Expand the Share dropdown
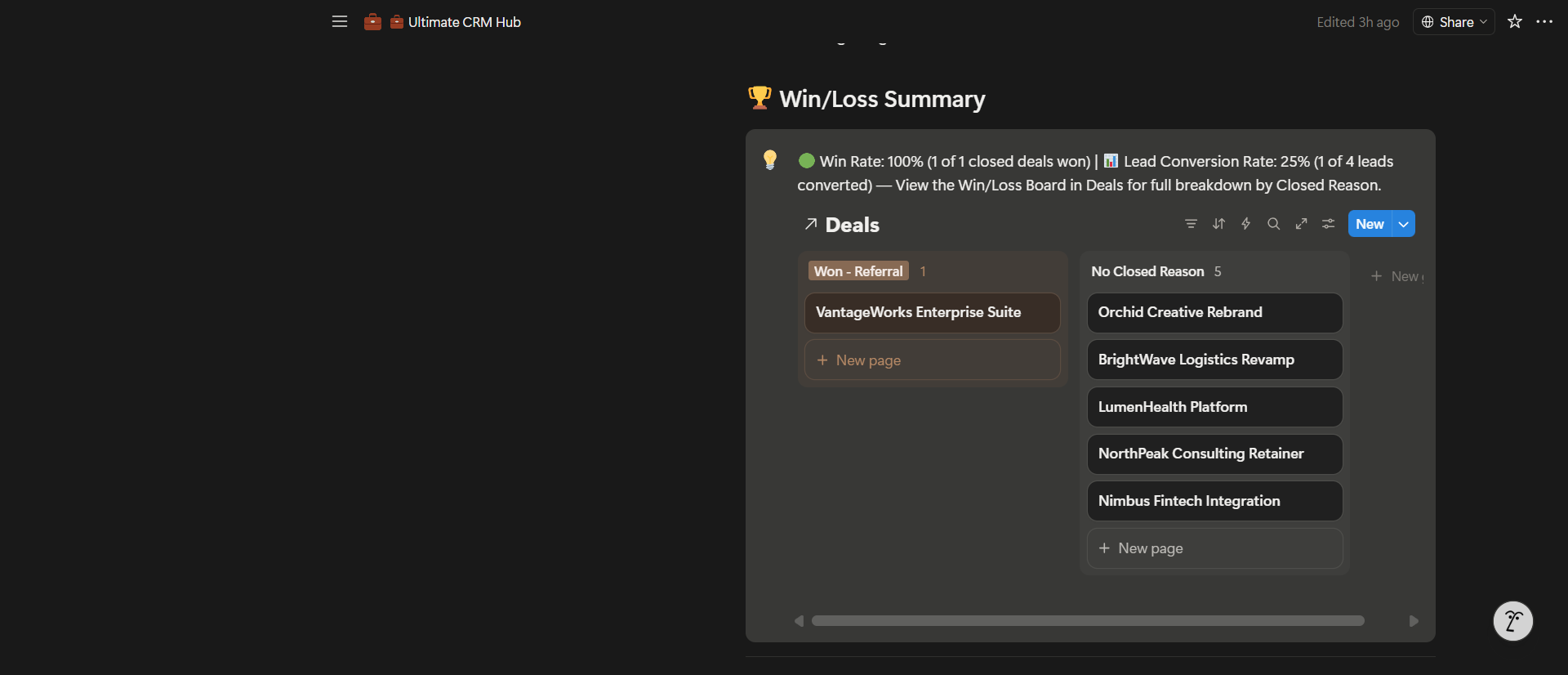This screenshot has height=675, width=1568. point(1454,22)
